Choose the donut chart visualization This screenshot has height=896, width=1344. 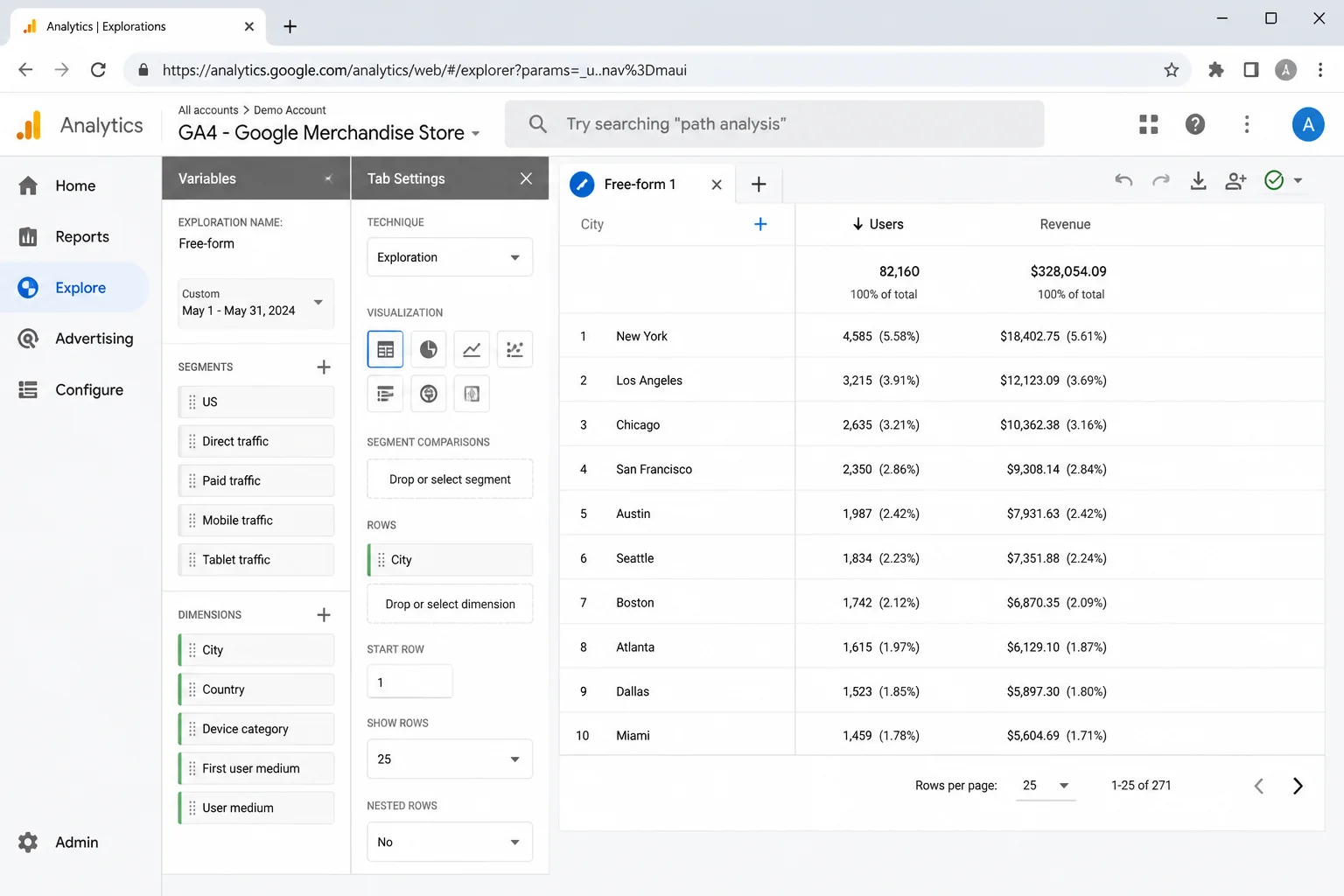(x=428, y=350)
